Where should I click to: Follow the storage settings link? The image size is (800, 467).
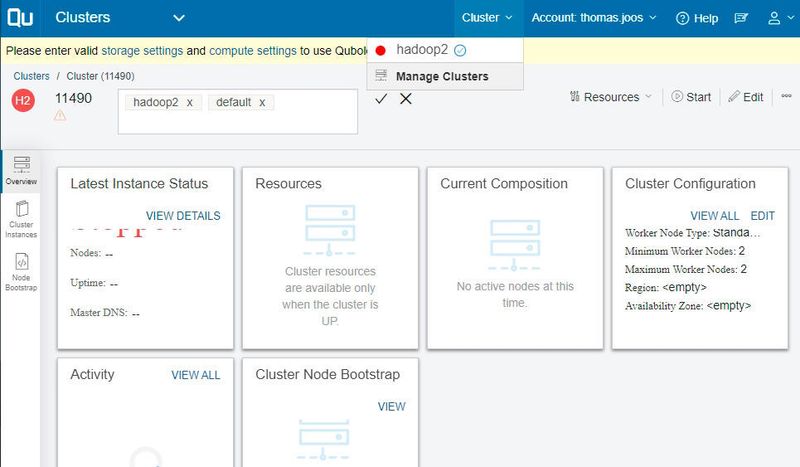pos(142,51)
